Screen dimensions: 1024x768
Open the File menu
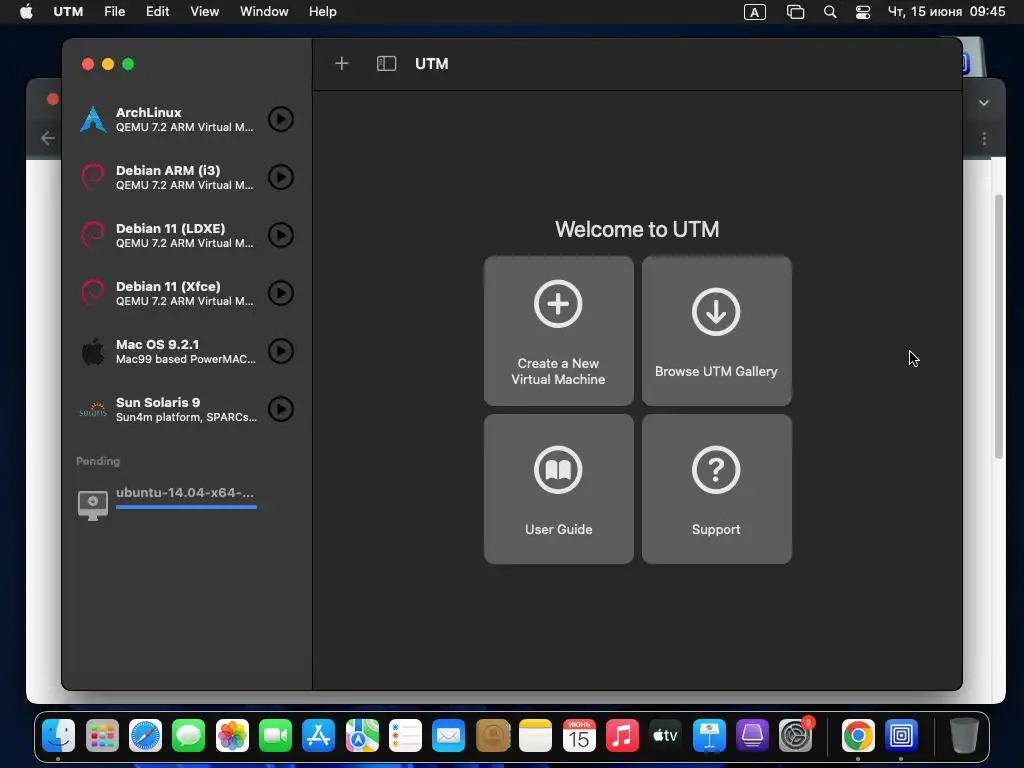(114, 12)
